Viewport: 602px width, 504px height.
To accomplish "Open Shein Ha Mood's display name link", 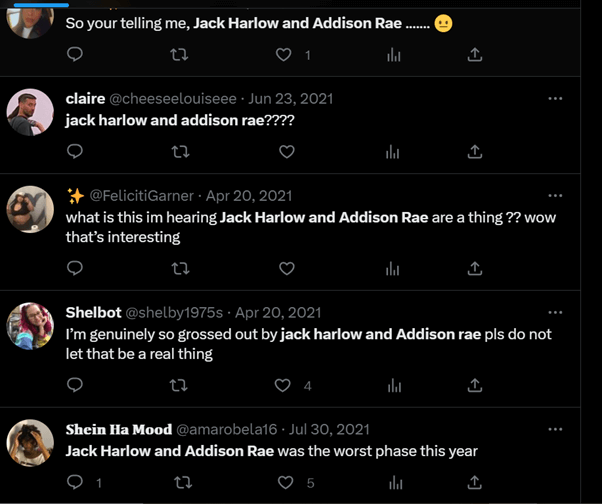I will pyautogui.click(x=119, y=429).
